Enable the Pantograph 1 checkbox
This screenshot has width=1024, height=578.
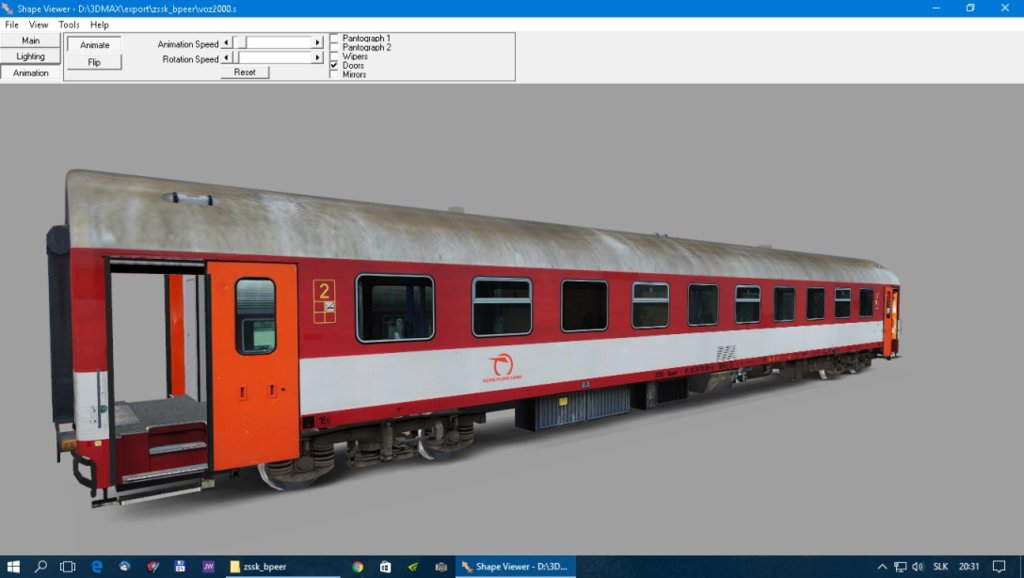(x=334, y=38)
